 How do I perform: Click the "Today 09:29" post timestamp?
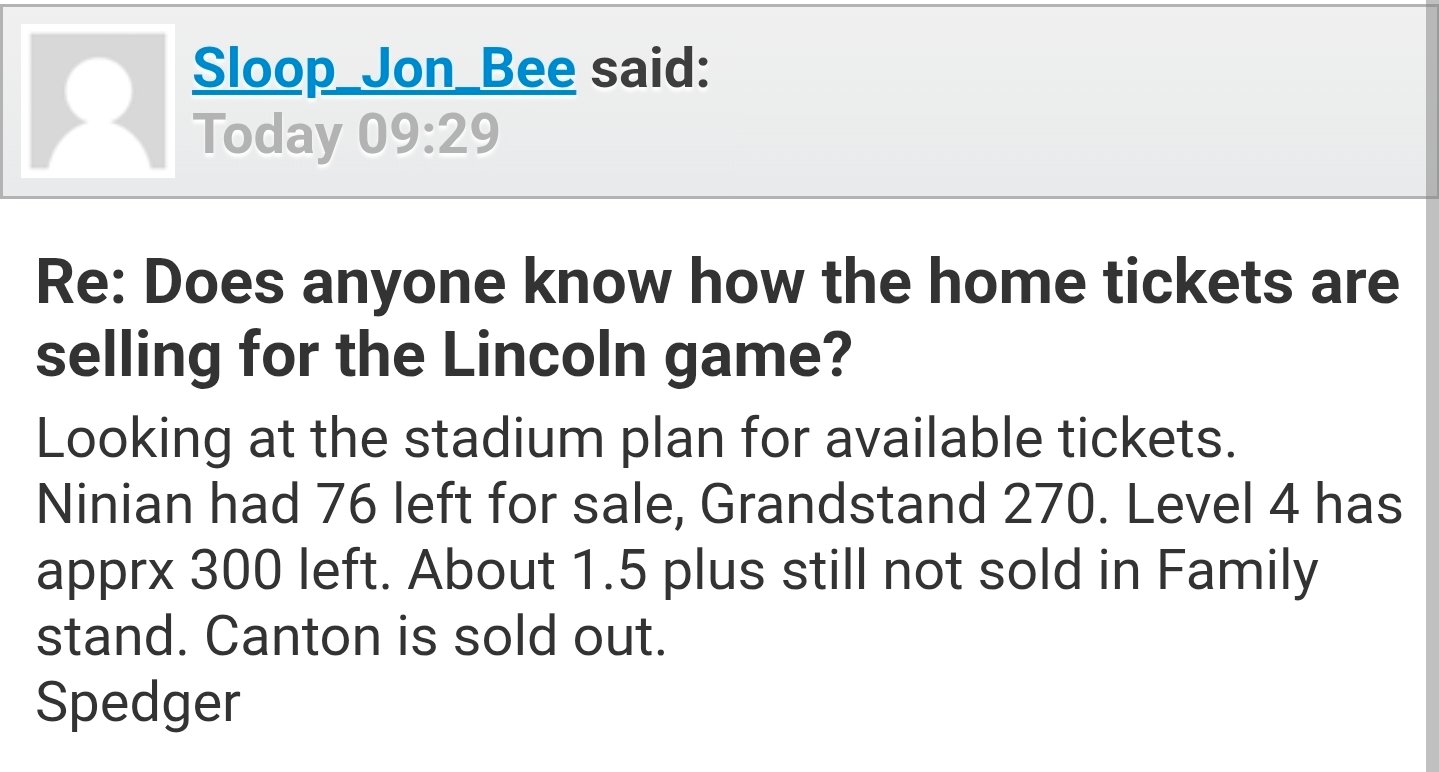click(x=347, y=134)
